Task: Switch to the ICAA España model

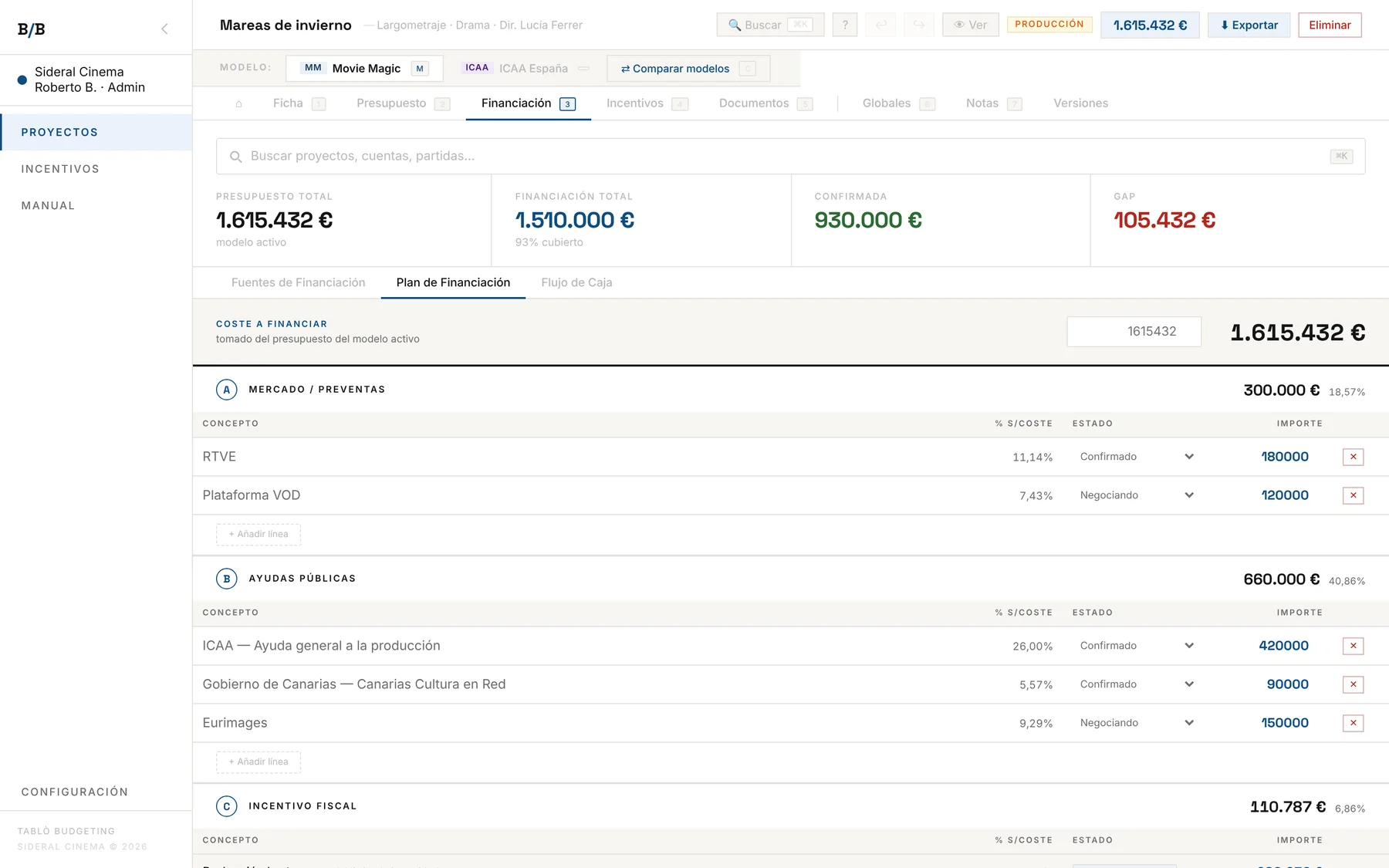Action: coord(526,68)
